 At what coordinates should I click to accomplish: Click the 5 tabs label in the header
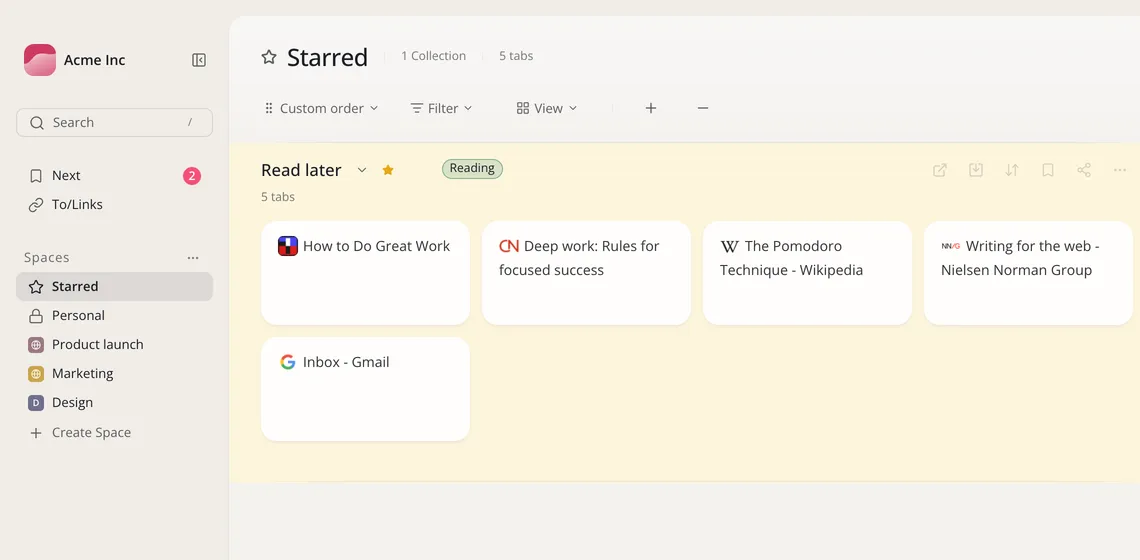click(x=515, y=56)
